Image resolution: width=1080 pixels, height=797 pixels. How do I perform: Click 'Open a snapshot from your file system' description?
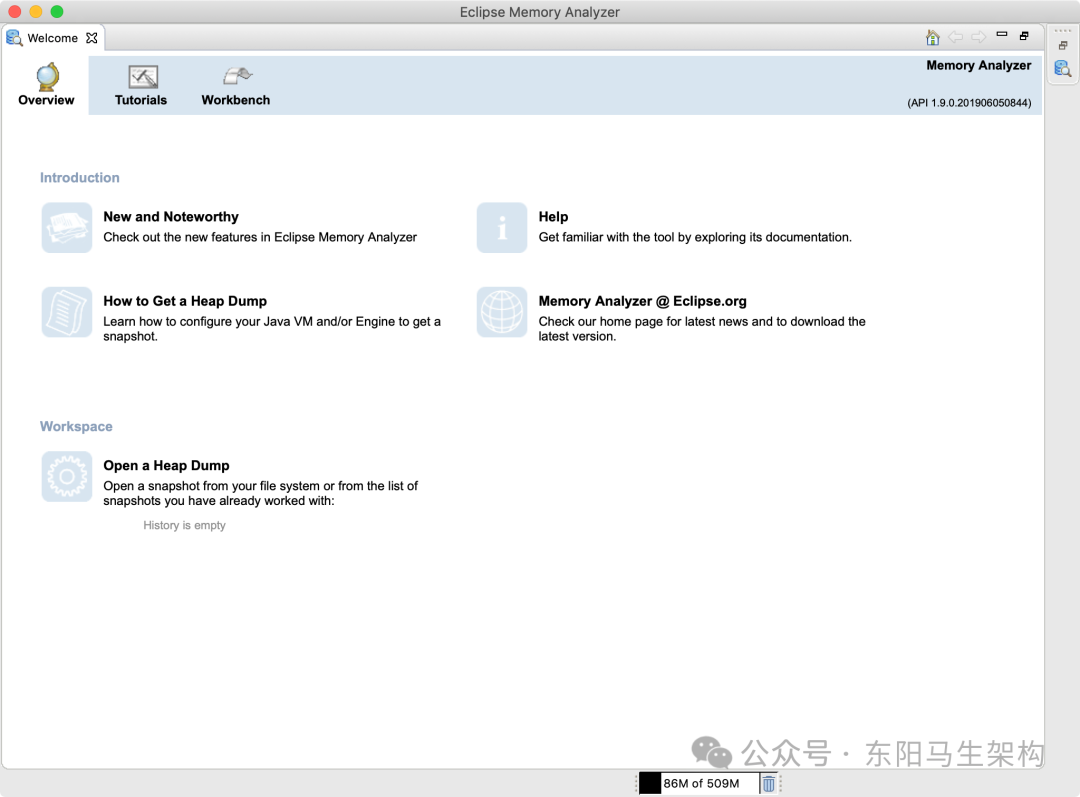(x=260, y=493)
